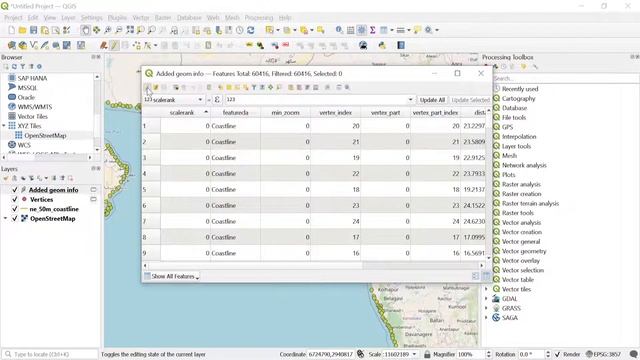This screenshot has height=360, width=640.
Task: Click the Layers panel filter legend icon
Action: [x=31, y=178]
